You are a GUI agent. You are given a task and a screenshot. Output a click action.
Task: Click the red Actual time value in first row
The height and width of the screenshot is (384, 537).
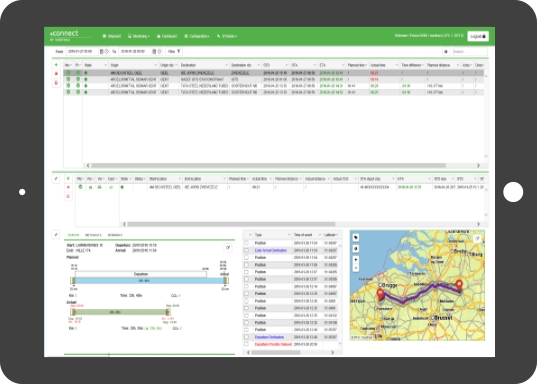coord(374,73)
